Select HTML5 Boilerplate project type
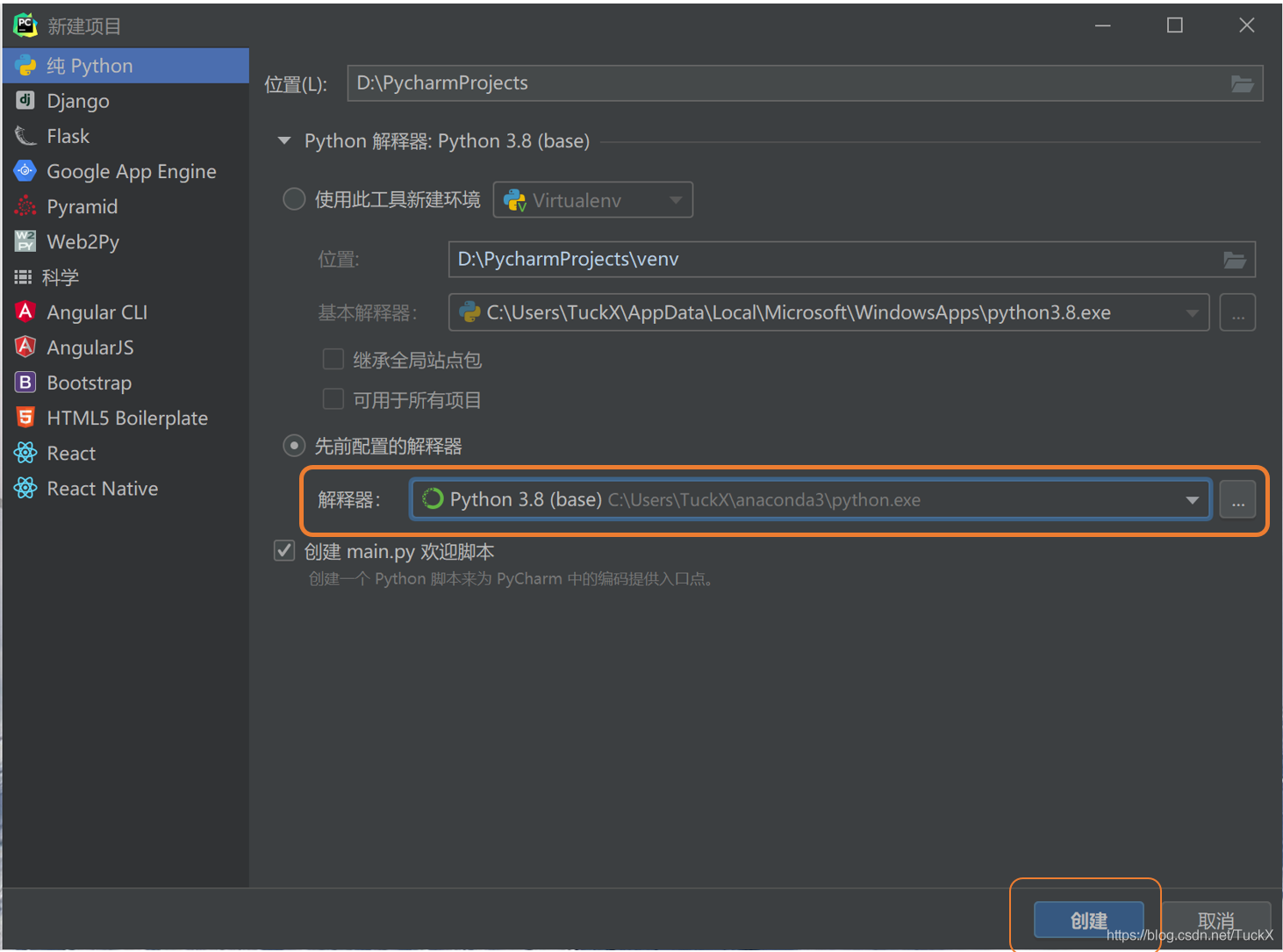1283x952 pixels. 125,418
